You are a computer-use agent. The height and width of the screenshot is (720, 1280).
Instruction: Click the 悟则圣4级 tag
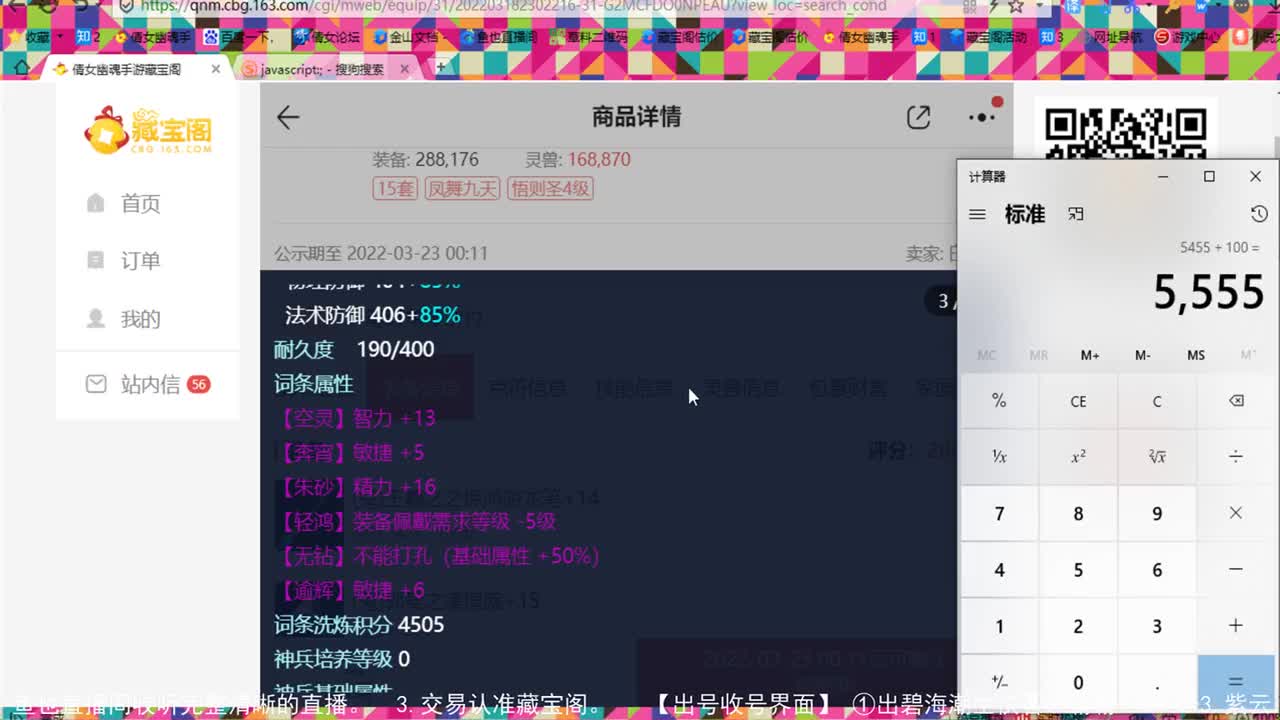point(551,188)
